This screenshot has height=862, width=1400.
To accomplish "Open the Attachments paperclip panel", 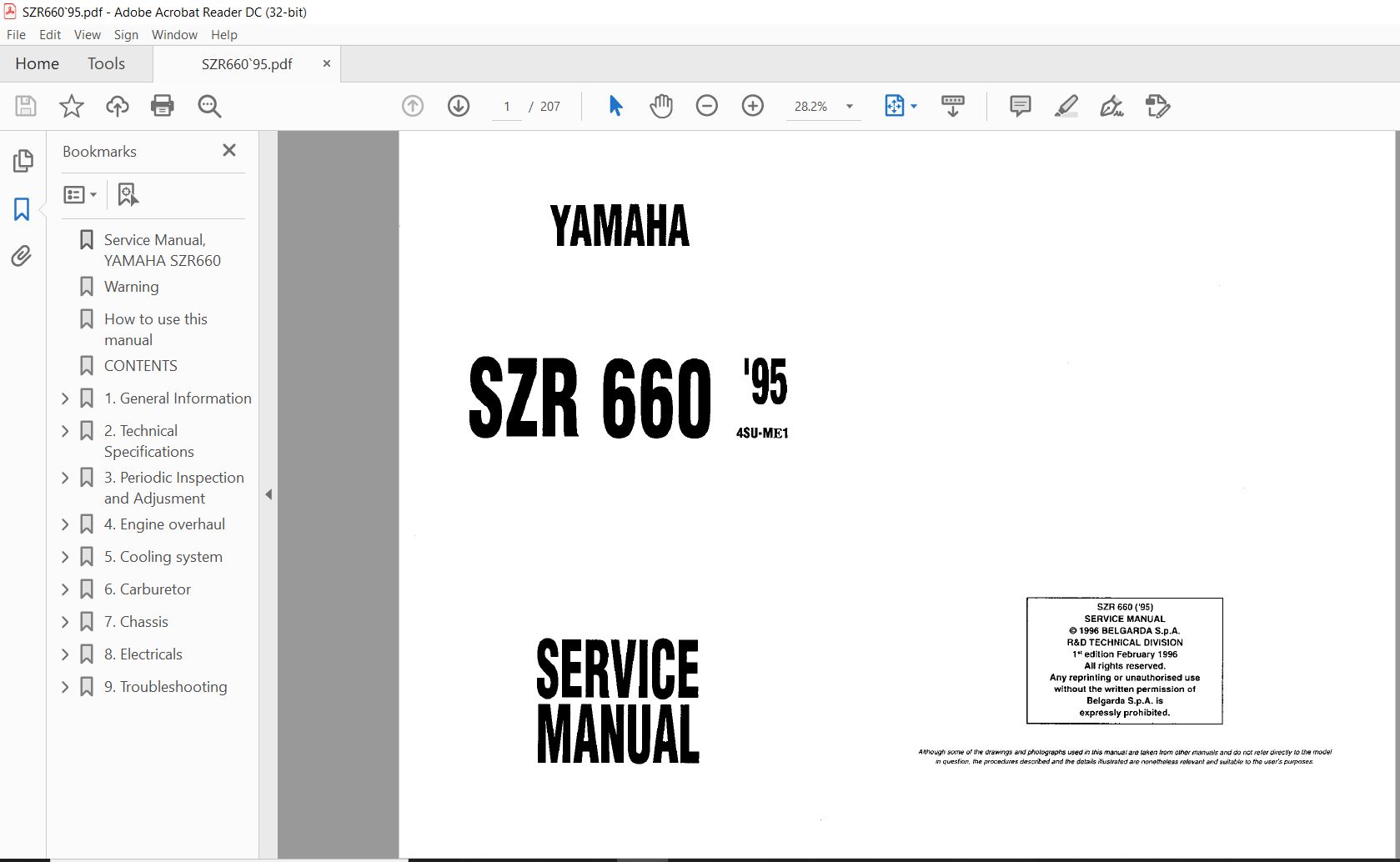I will [22, 256].
